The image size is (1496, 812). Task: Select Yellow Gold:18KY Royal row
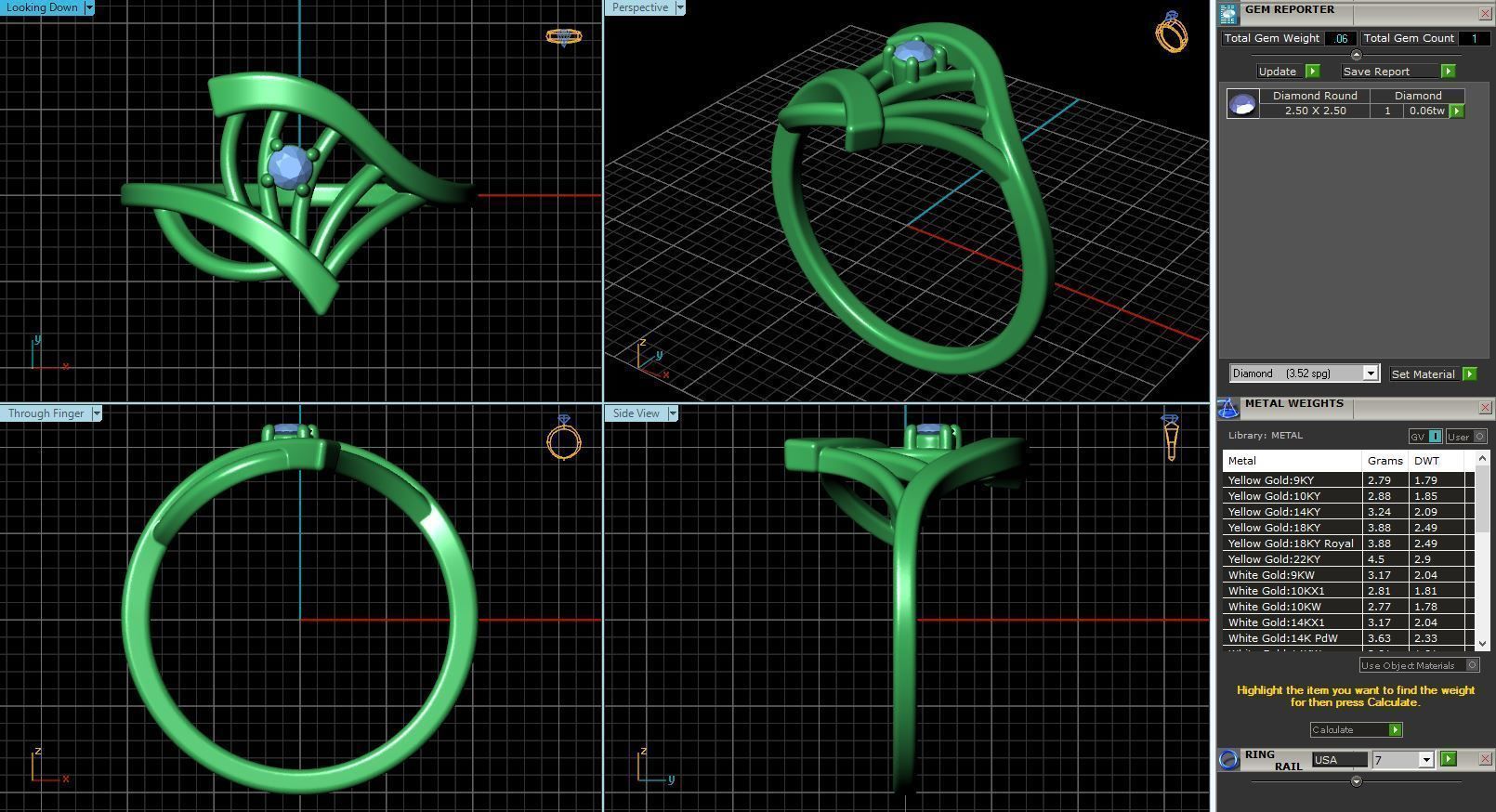point(1347,544)
